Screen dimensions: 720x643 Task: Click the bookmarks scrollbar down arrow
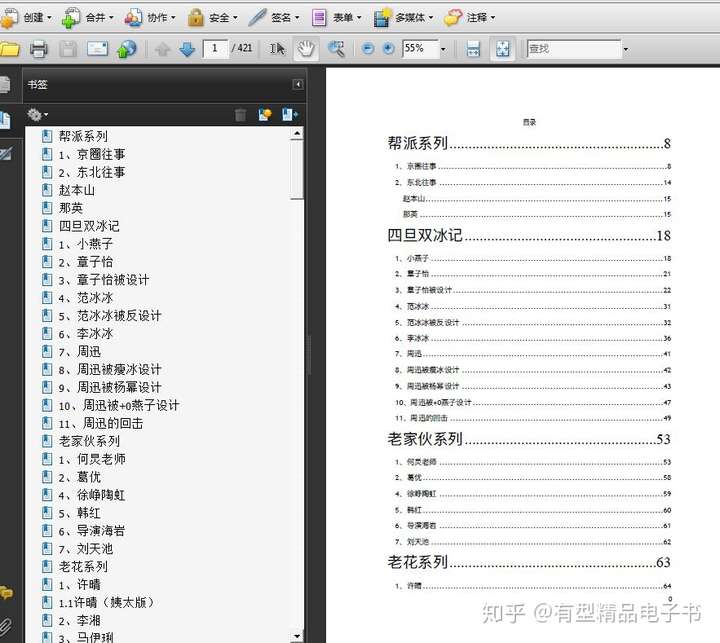pos(297,636)
